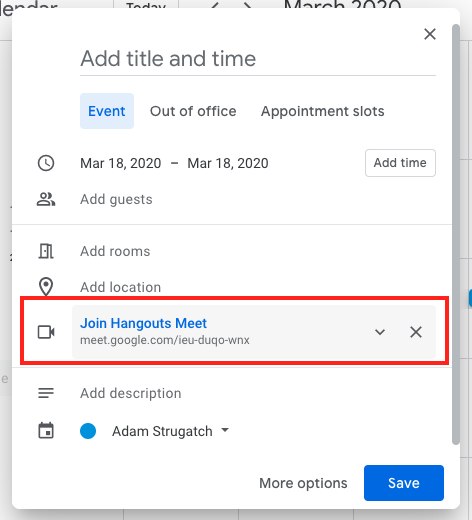
Task: Click the video camera icon
Action: (x=46, y=332)
